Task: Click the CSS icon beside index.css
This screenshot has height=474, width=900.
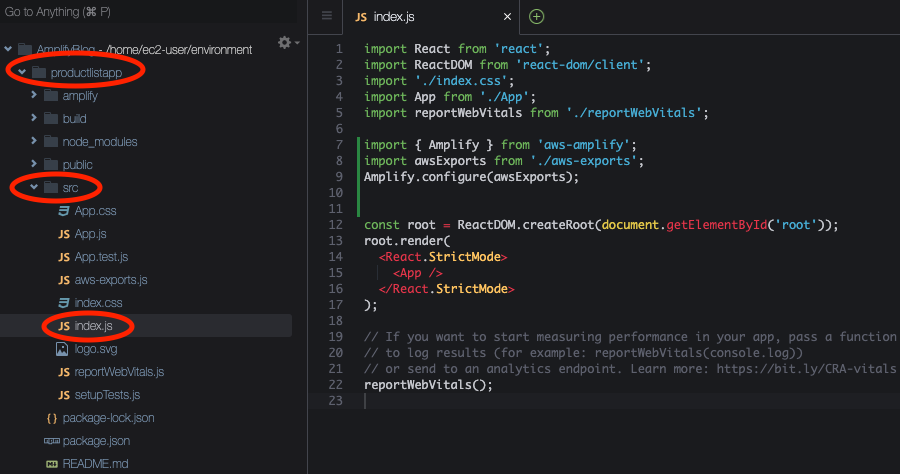Action: [x=64, y=302]
